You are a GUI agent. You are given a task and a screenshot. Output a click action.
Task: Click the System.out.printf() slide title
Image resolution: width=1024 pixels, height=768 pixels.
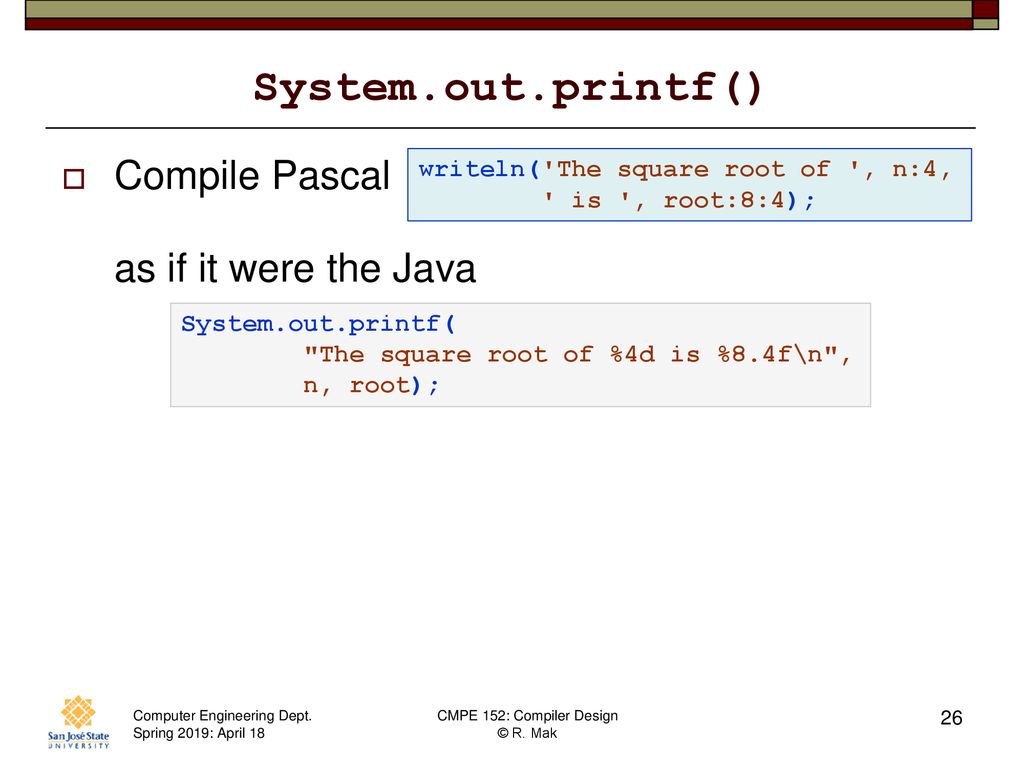tap(508, 88)
